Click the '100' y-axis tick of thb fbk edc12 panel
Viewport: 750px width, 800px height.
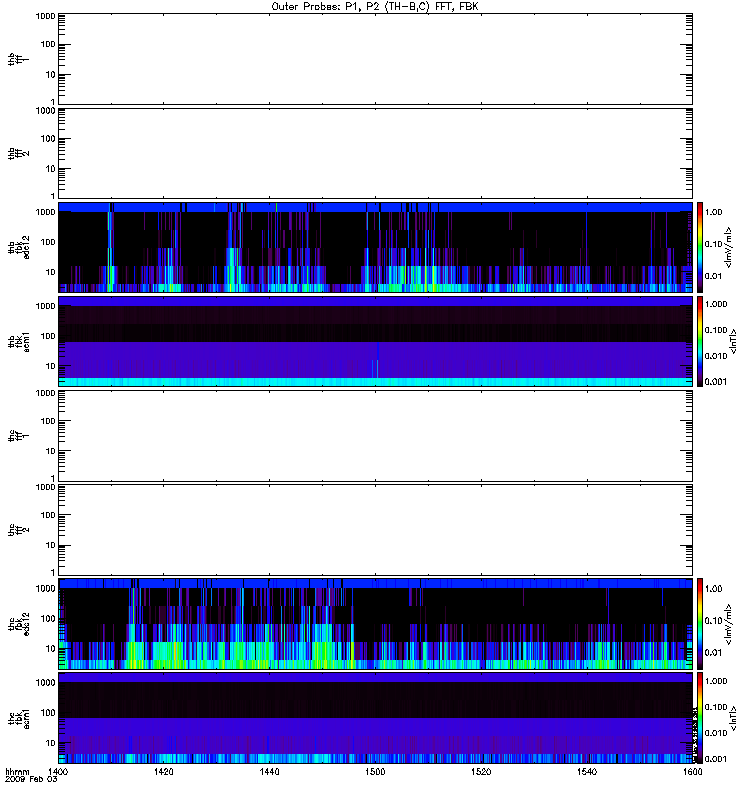pyautogui.click(x=48, y=242)
